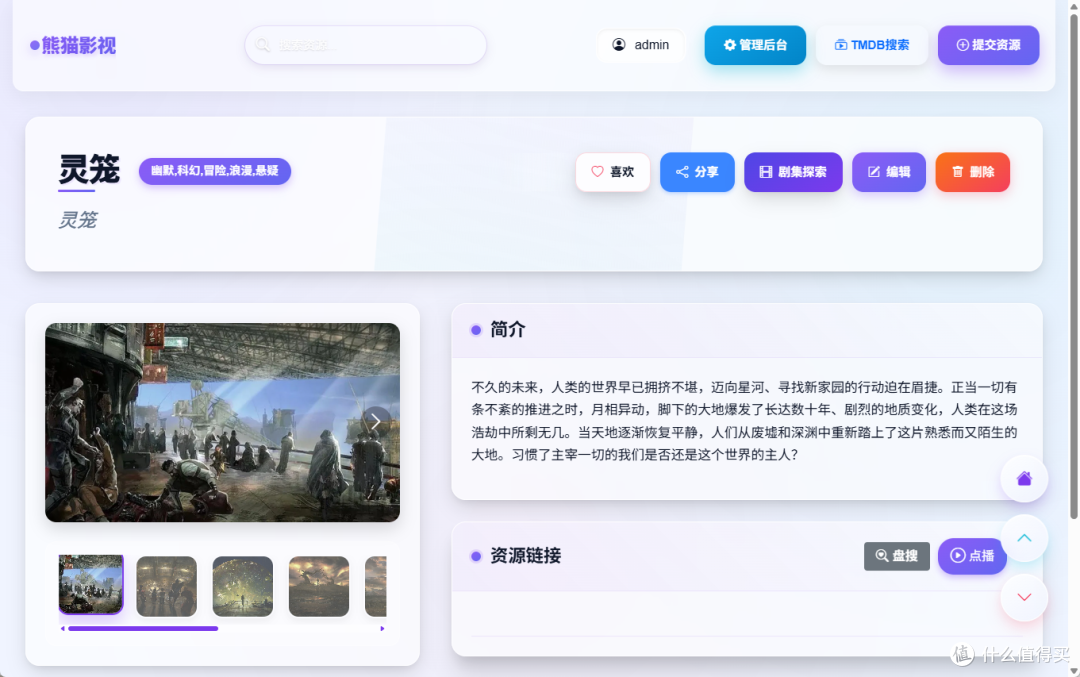The image size is (1080, 677).
Task: Select the first thumbnail with purple border
Action: 91,585
